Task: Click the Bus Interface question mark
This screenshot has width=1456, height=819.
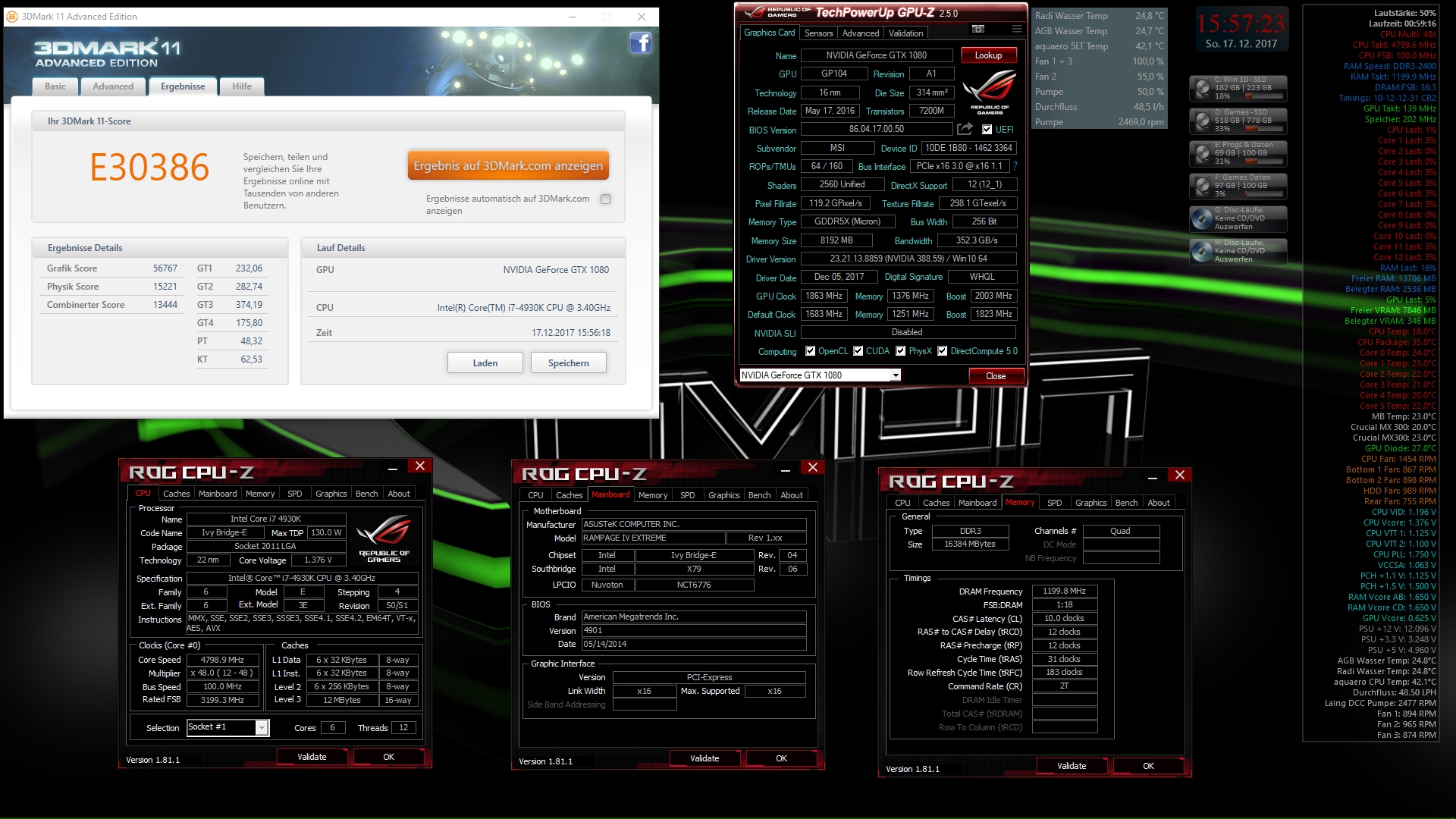Action: coord(1015,166)
